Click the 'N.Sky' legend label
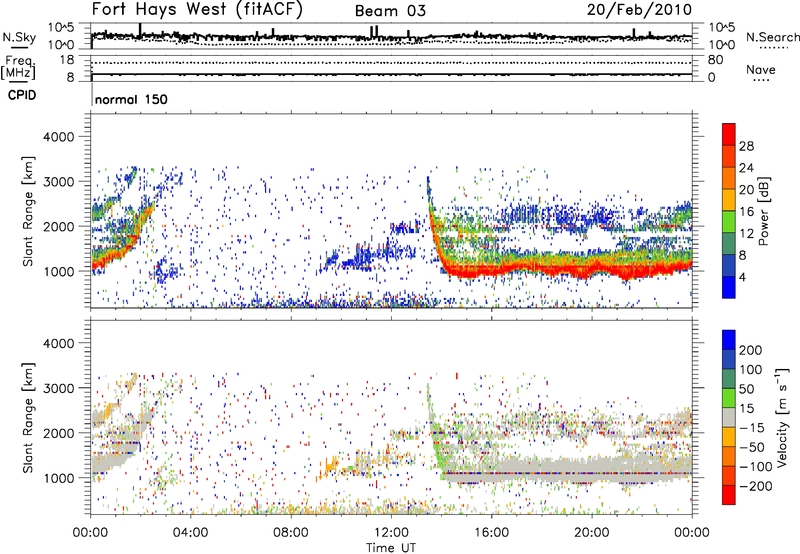This screenshot has height=554, width=800. pyautogui.click(x=19, y=37)
